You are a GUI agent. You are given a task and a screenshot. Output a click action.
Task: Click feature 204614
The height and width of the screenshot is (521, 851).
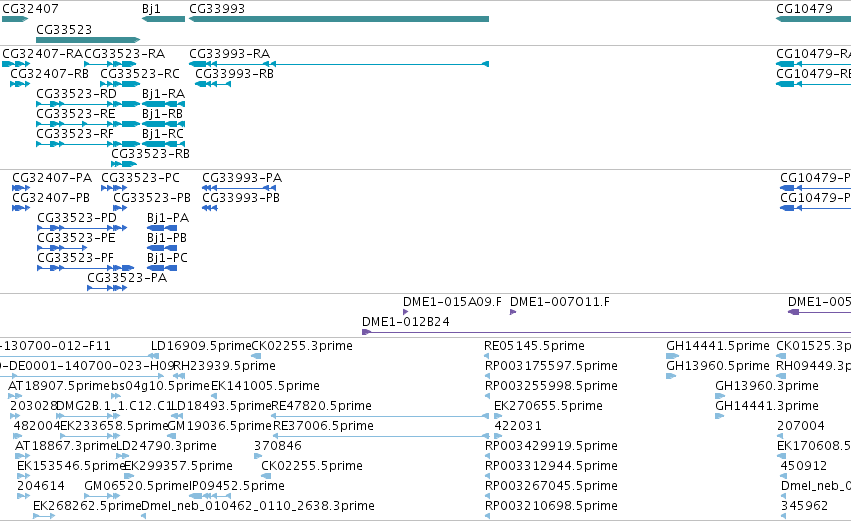click(x=41, y=486)
